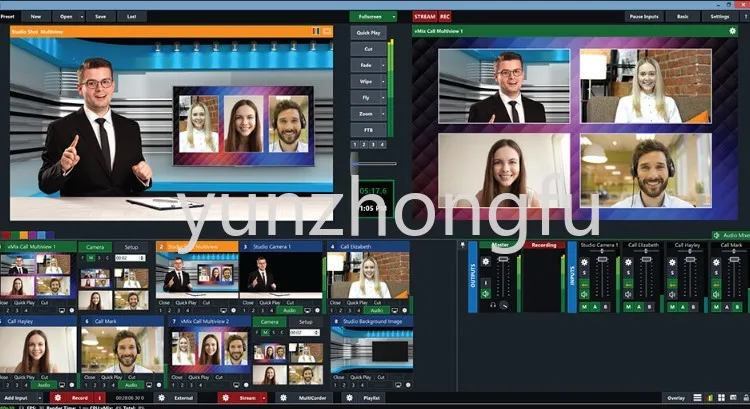Open the Wipe transition dropdown arrow

tap(383, 81)
